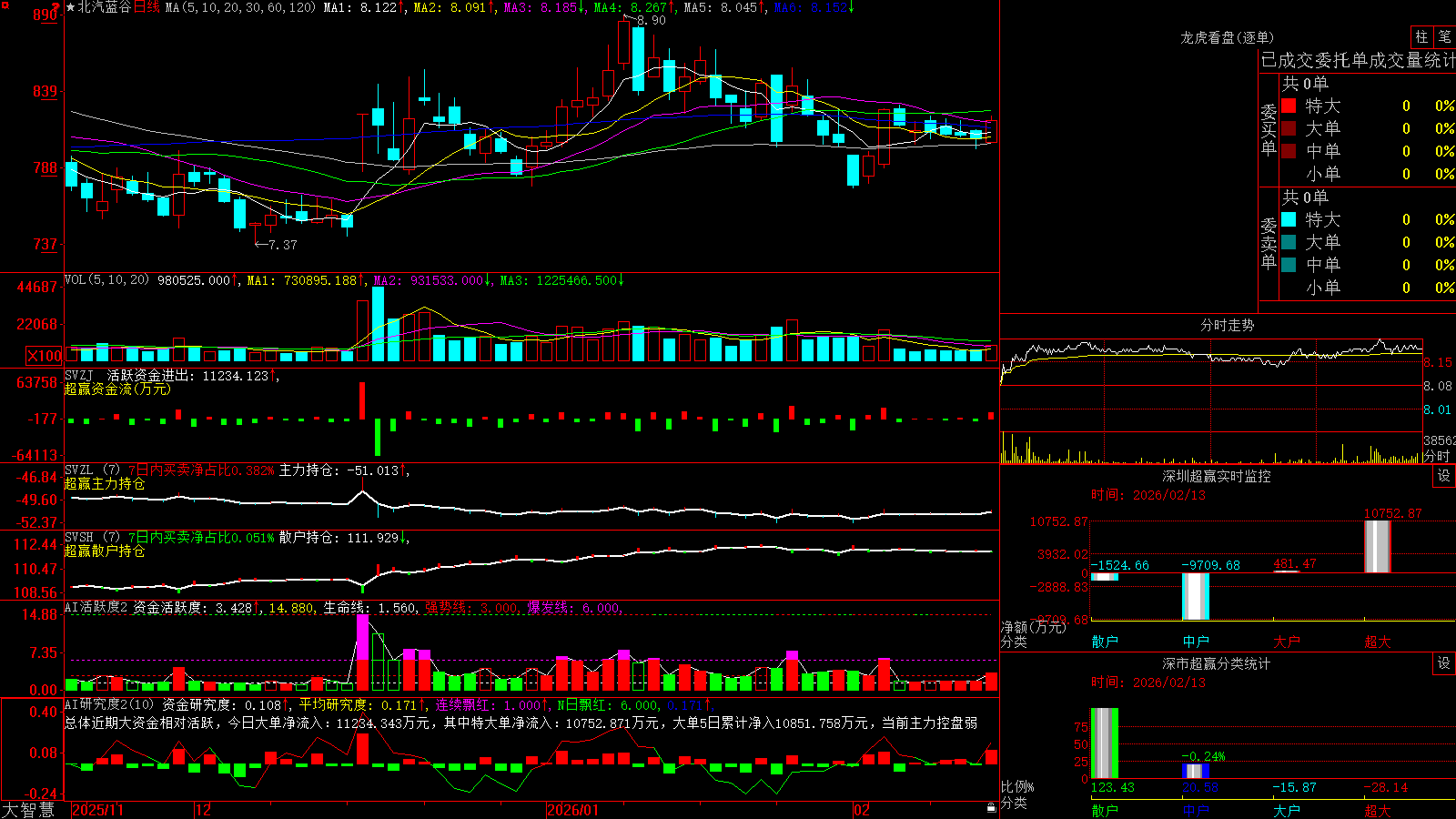The image size is (1456, 819).
Task: Open 设 settings for 深圳超赢实时监控
Action: tap(1444, 476)
